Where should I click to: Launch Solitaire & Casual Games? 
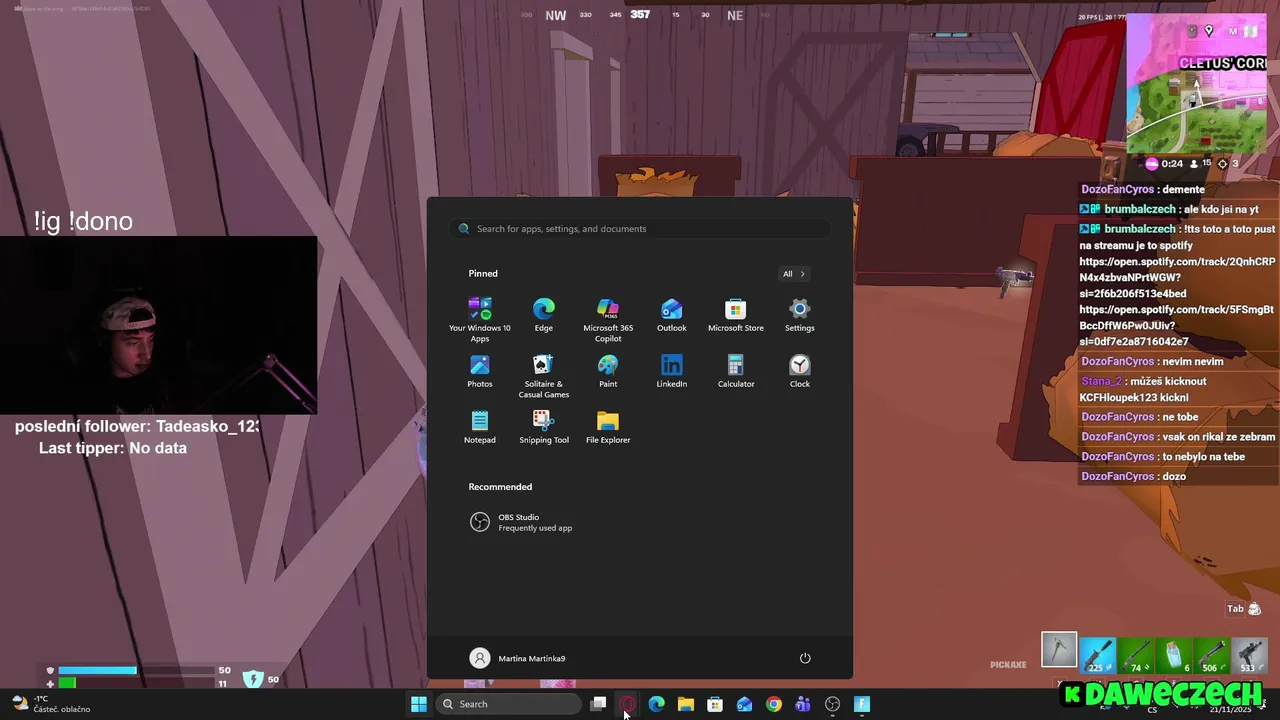click(543, 376)
